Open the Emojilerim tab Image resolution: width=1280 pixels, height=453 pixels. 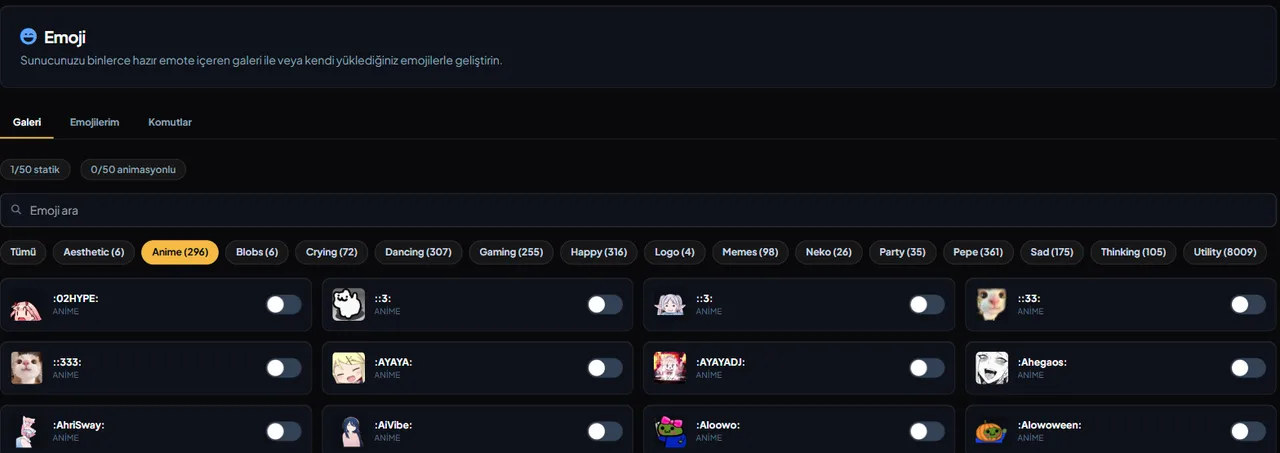[95, 122]
